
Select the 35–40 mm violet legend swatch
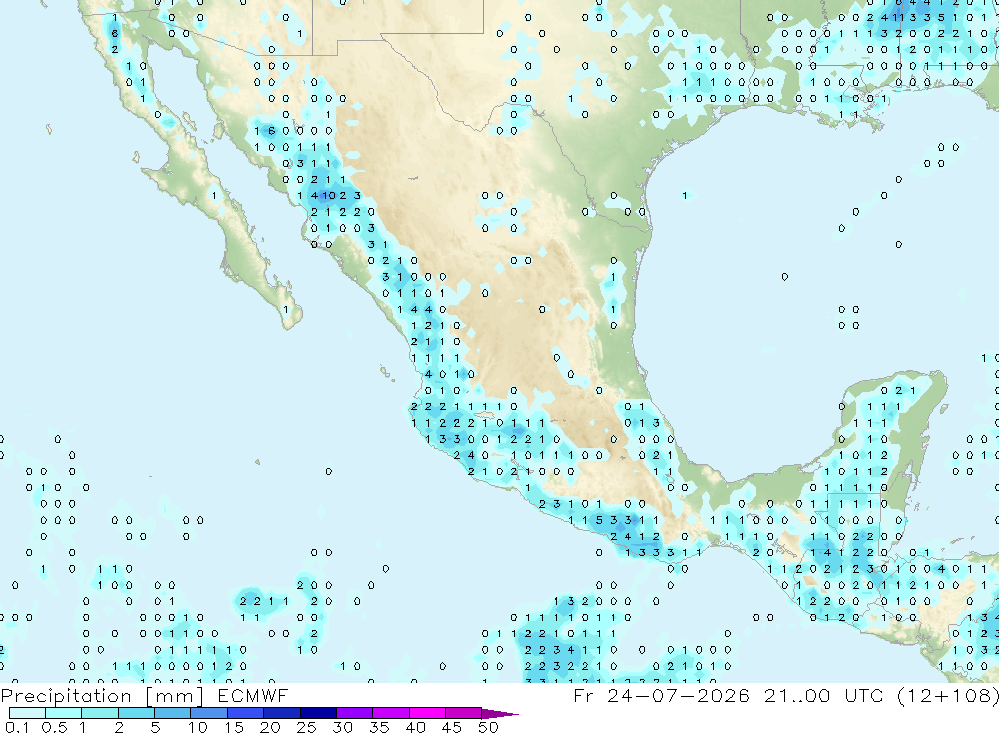(391, 713)
